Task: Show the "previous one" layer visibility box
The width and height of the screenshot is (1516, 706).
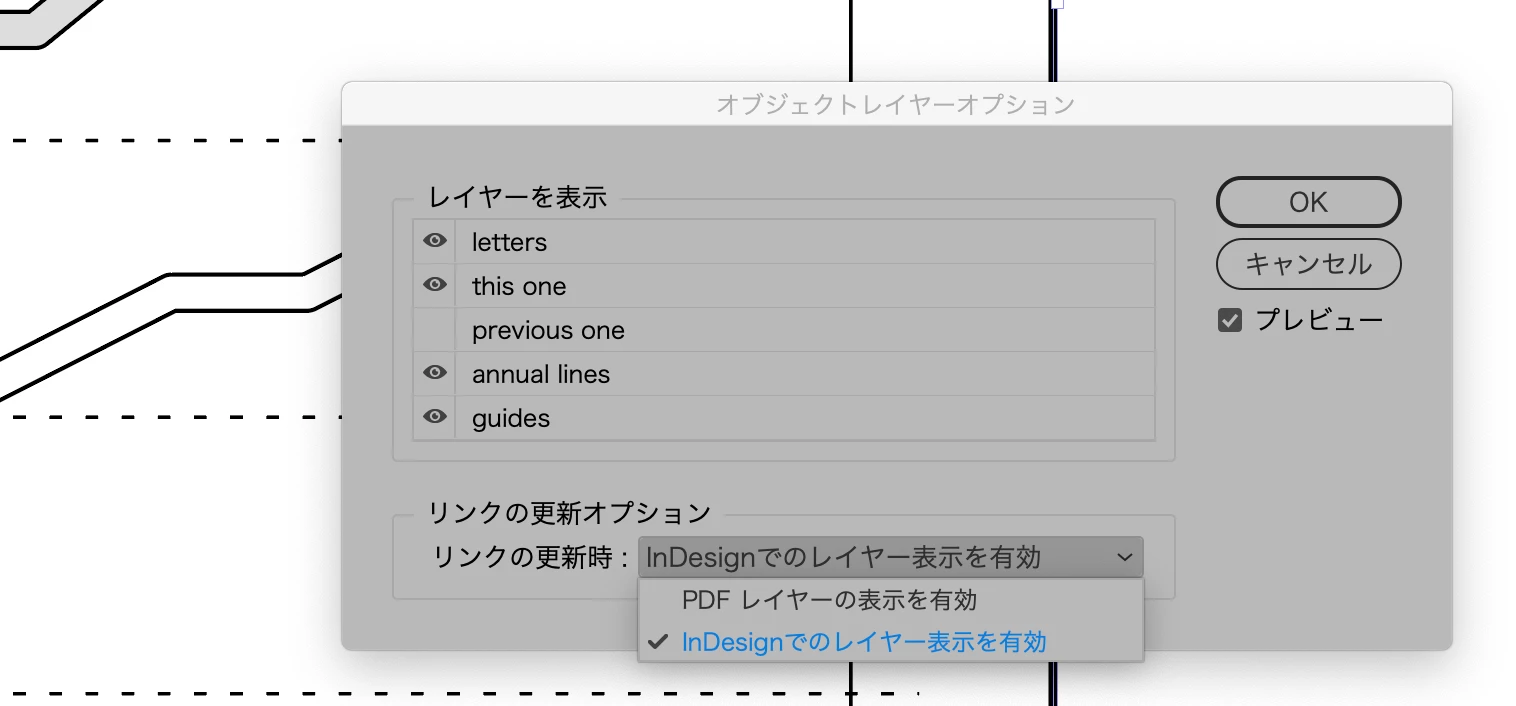Action: [434, 329]
